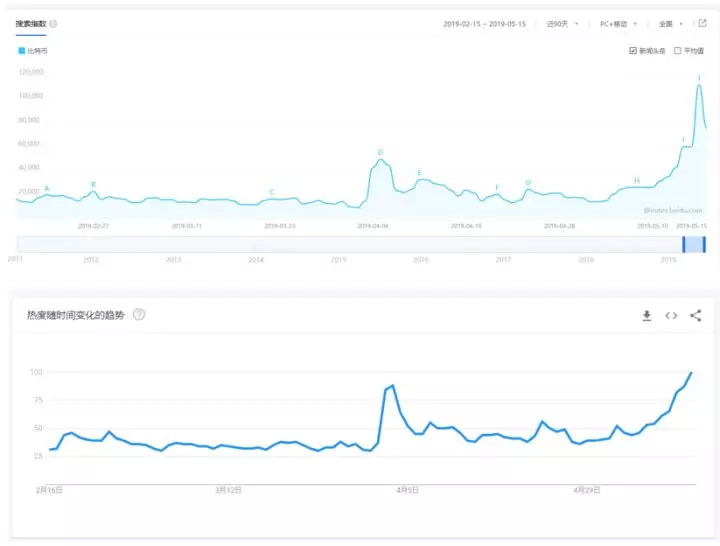Share the 热度随时间变化的趋势 chart
The image size is (720, 546).
(x=696, y=315)
